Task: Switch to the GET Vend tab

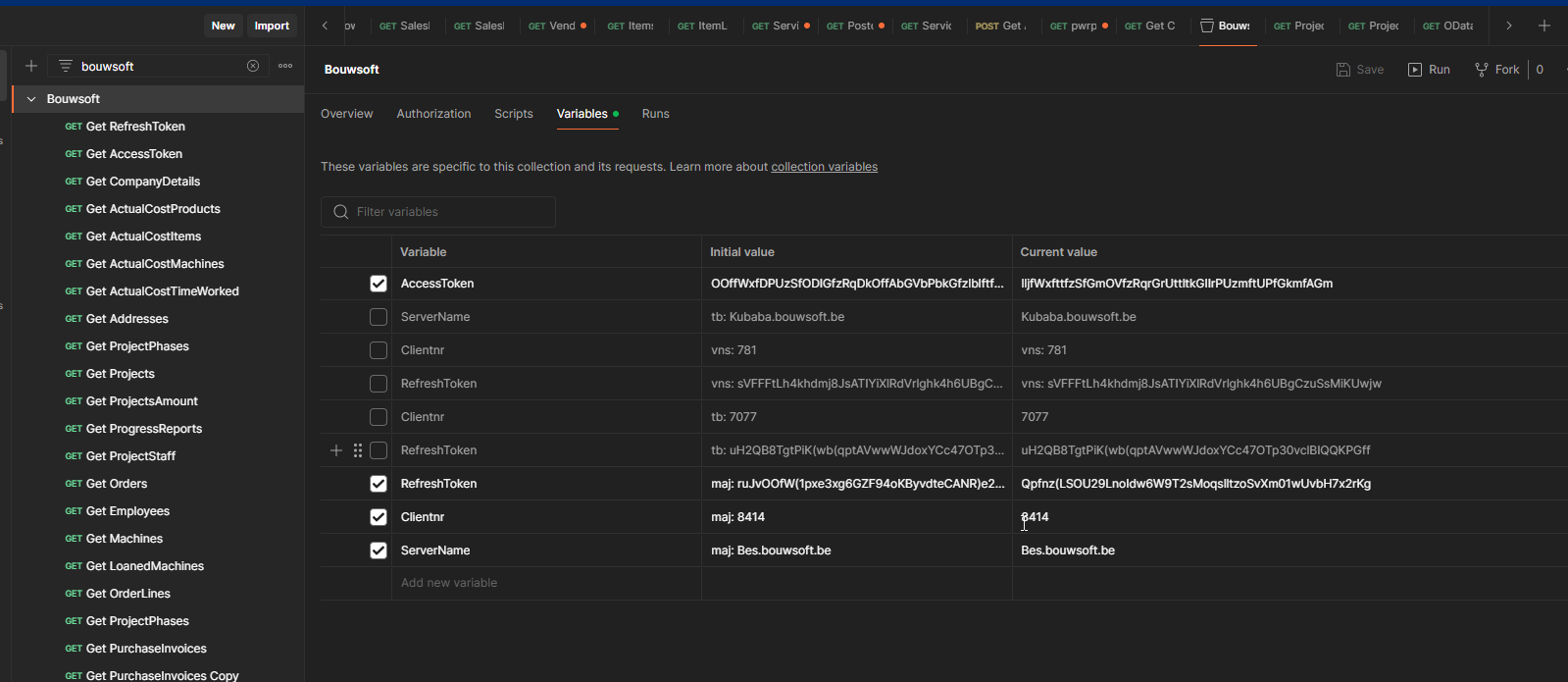Action: (557, 26)
